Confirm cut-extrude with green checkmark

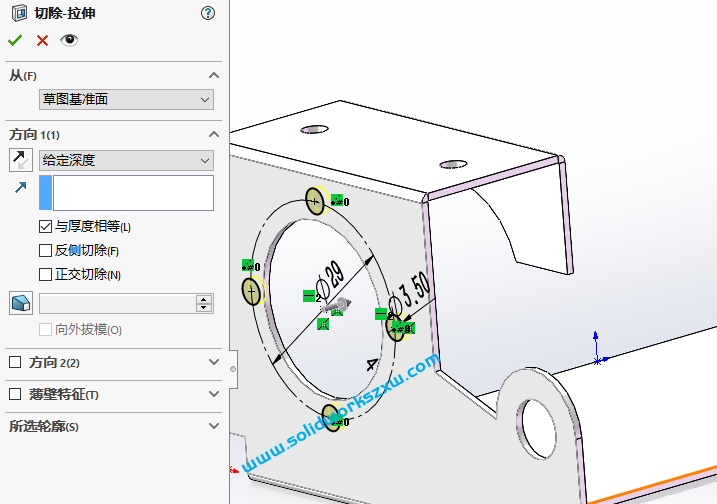(15, 41)
